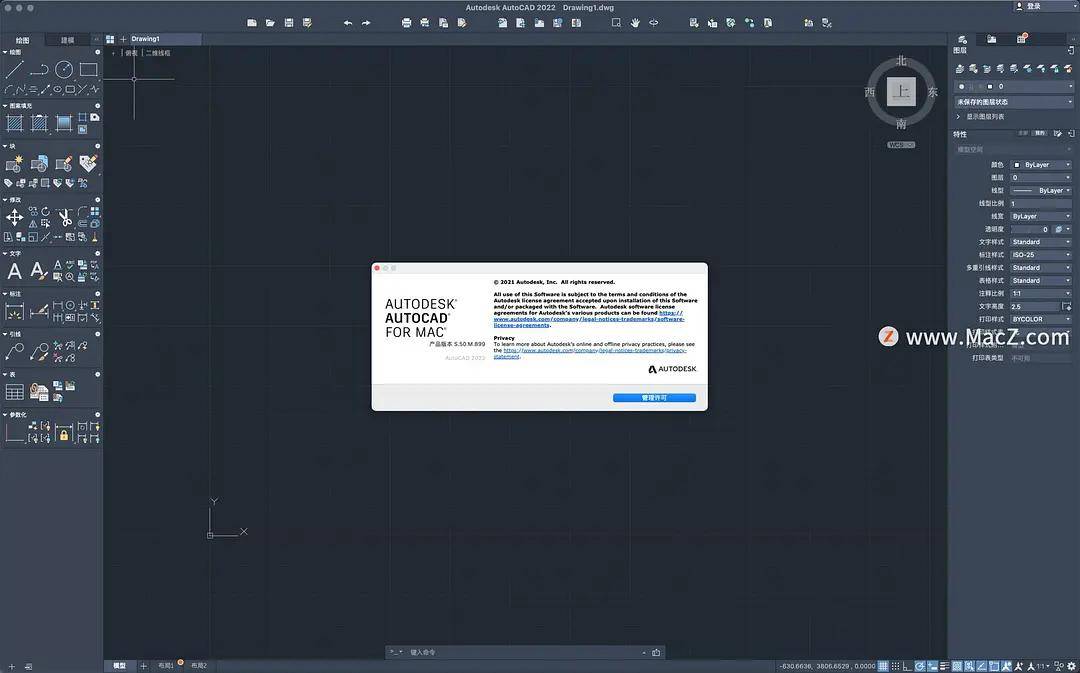Open the software license agreements link
This screenshot has height=673, width=1080.
click(589, 319)
